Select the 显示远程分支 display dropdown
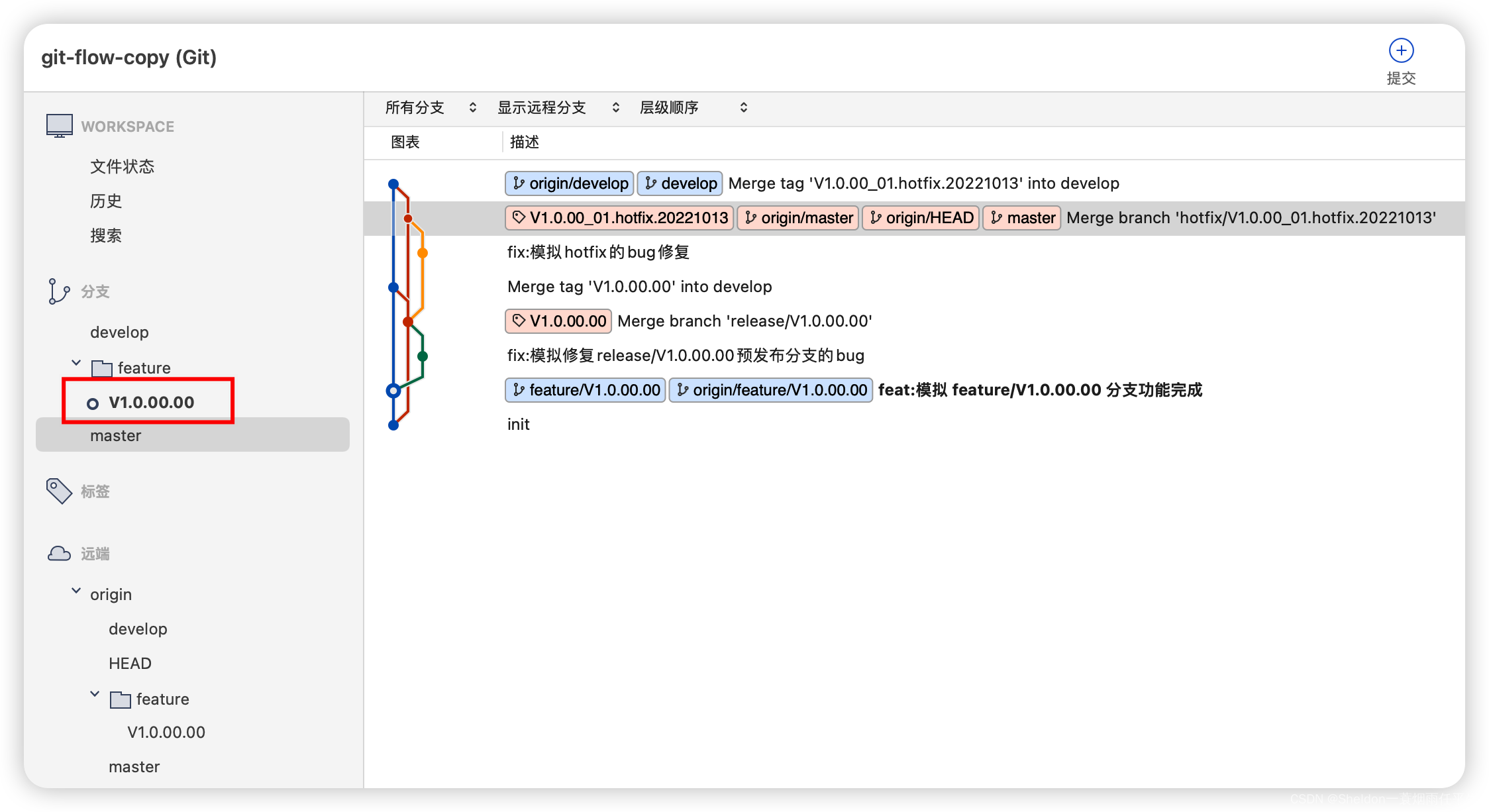The width and height of the screenshot is (1489, 812). click(556, 107)
